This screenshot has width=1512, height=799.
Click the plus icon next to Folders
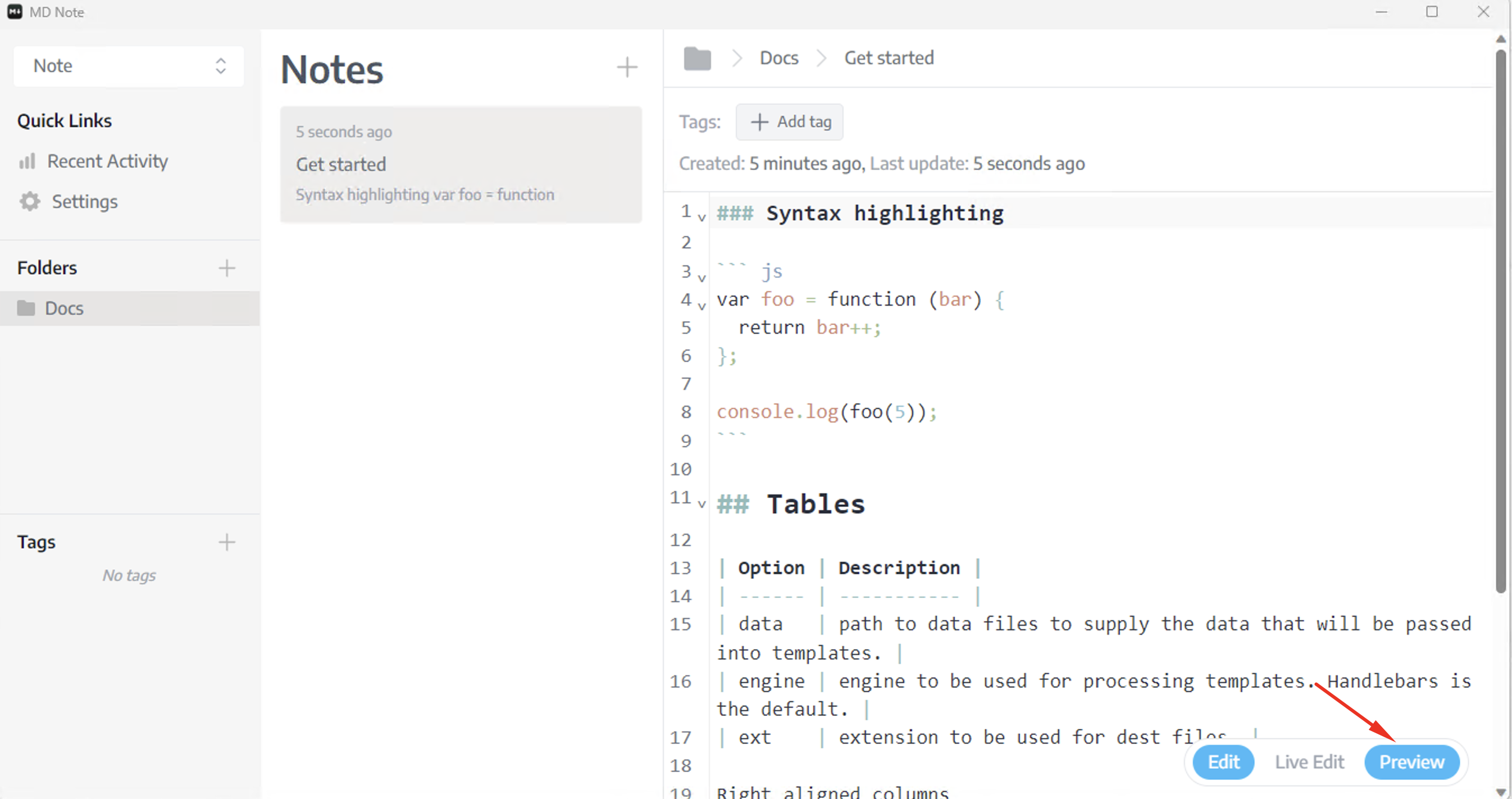point(226,268)
